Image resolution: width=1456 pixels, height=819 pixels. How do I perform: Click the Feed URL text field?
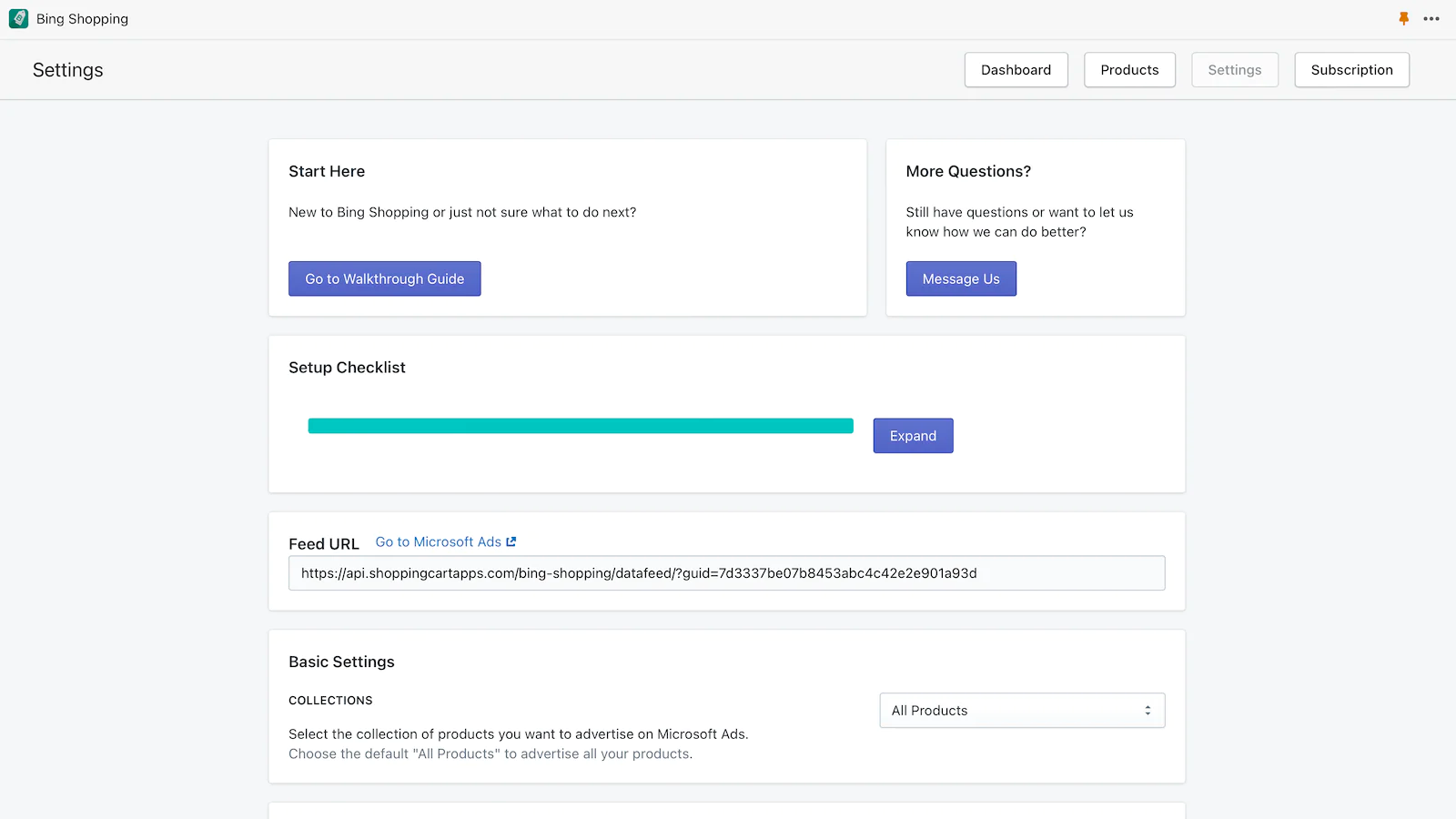pyautogui.click(x=726, y=573)
